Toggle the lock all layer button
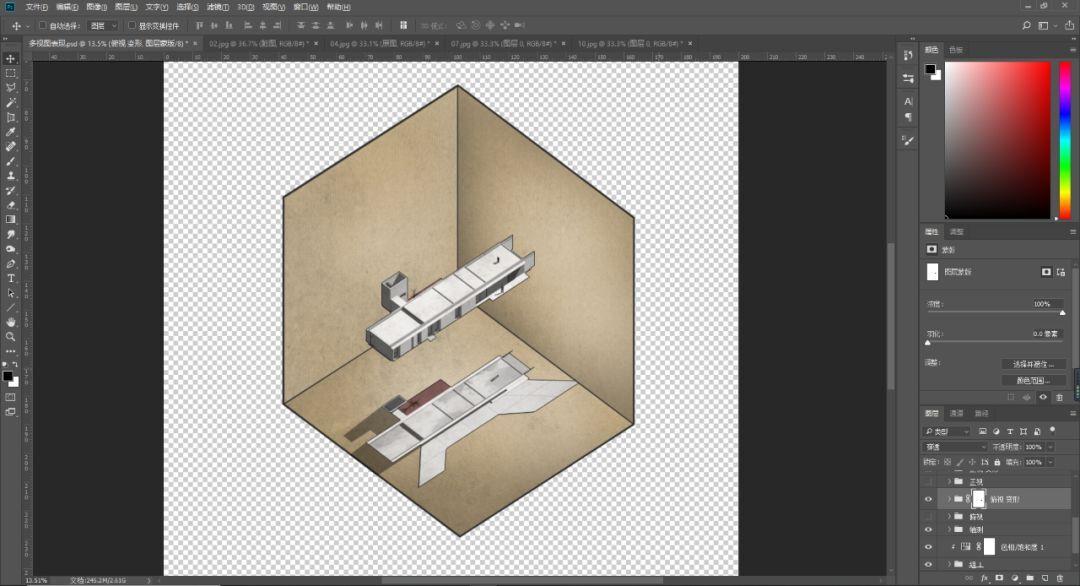The image size is (1080, 586). tap(997, 462)
